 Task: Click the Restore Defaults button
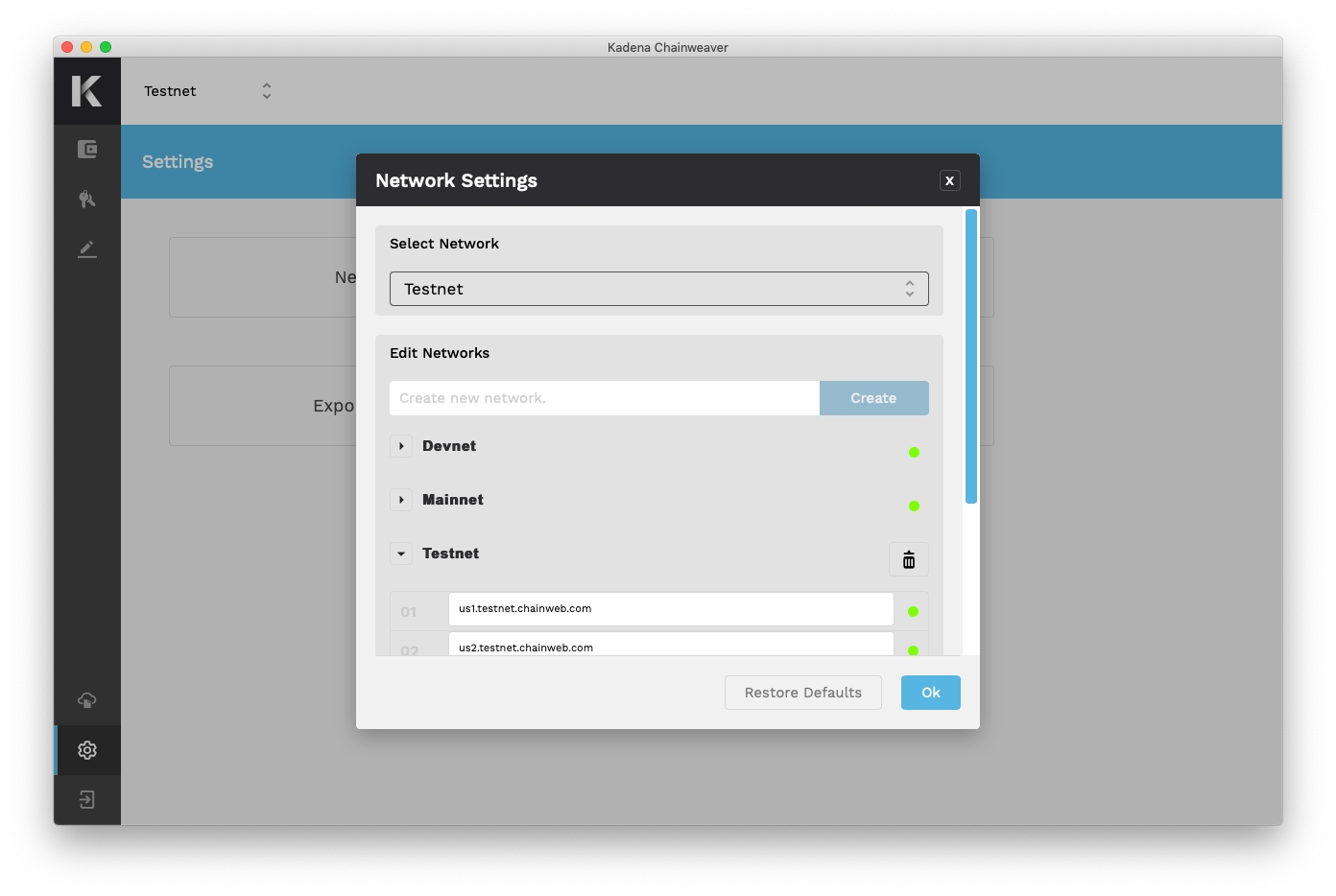point(802,693)
